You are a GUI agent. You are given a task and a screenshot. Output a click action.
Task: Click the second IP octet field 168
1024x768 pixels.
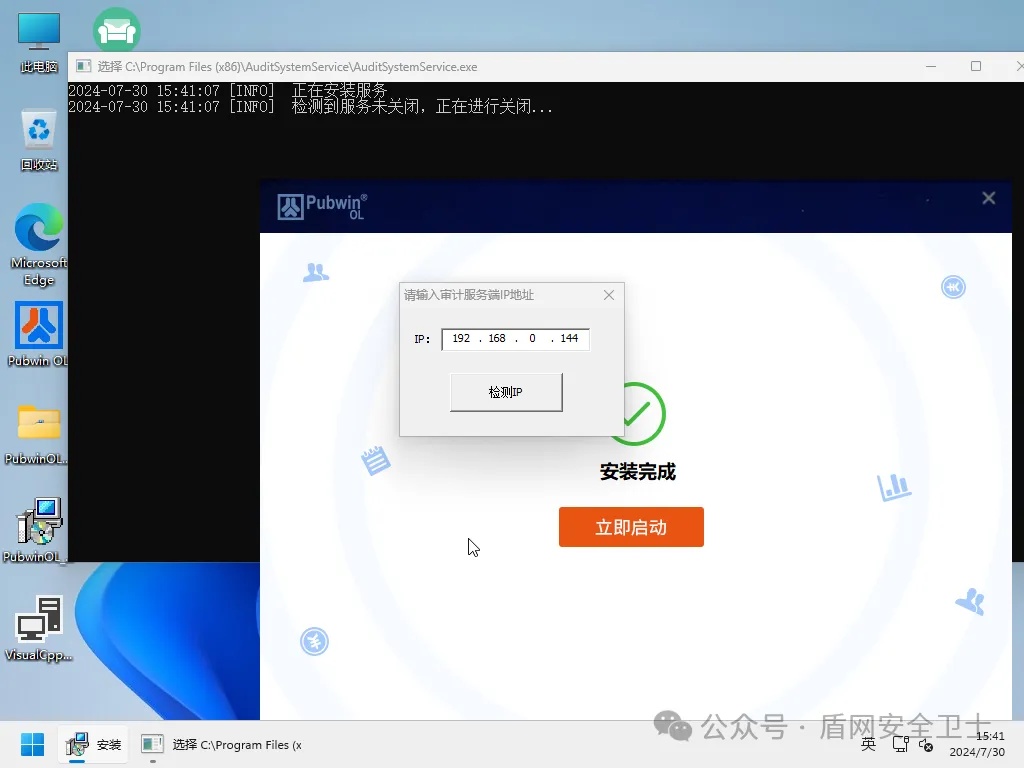pos(497,338)
